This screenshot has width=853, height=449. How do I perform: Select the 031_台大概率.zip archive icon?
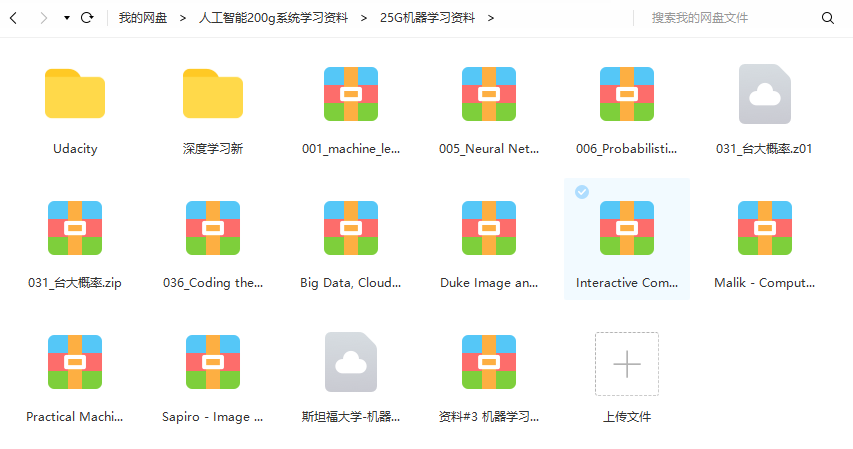click(75, 228)
